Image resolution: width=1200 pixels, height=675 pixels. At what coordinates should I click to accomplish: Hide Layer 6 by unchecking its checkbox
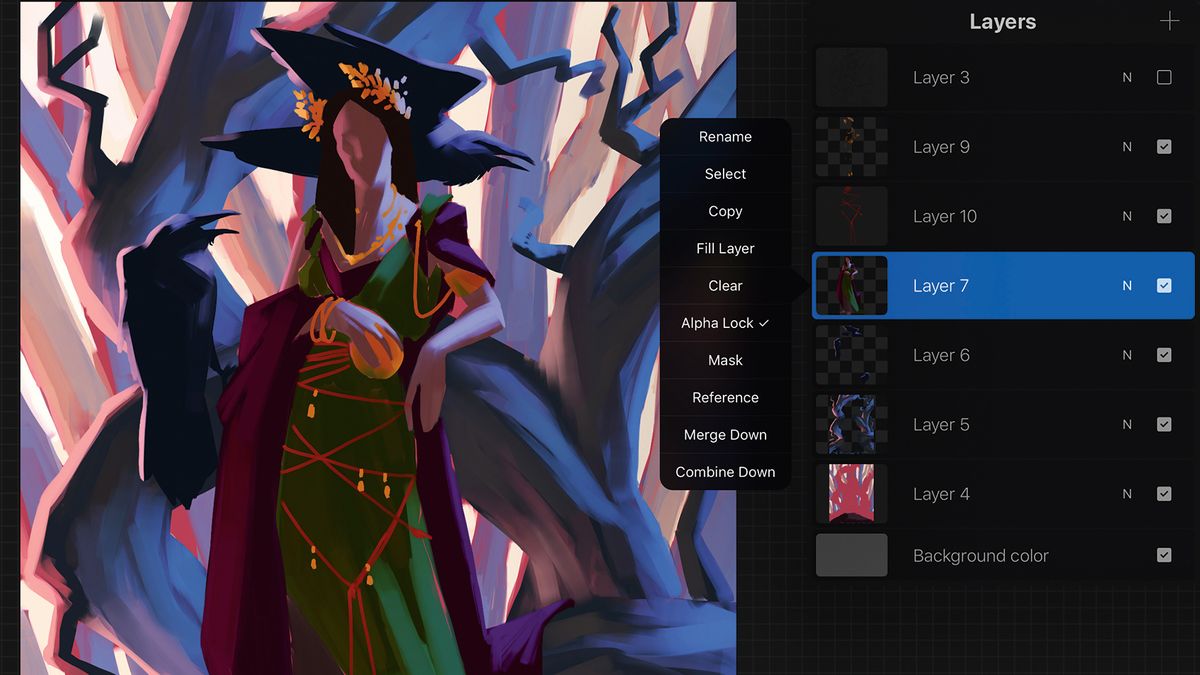click(x=1164, y=355)
